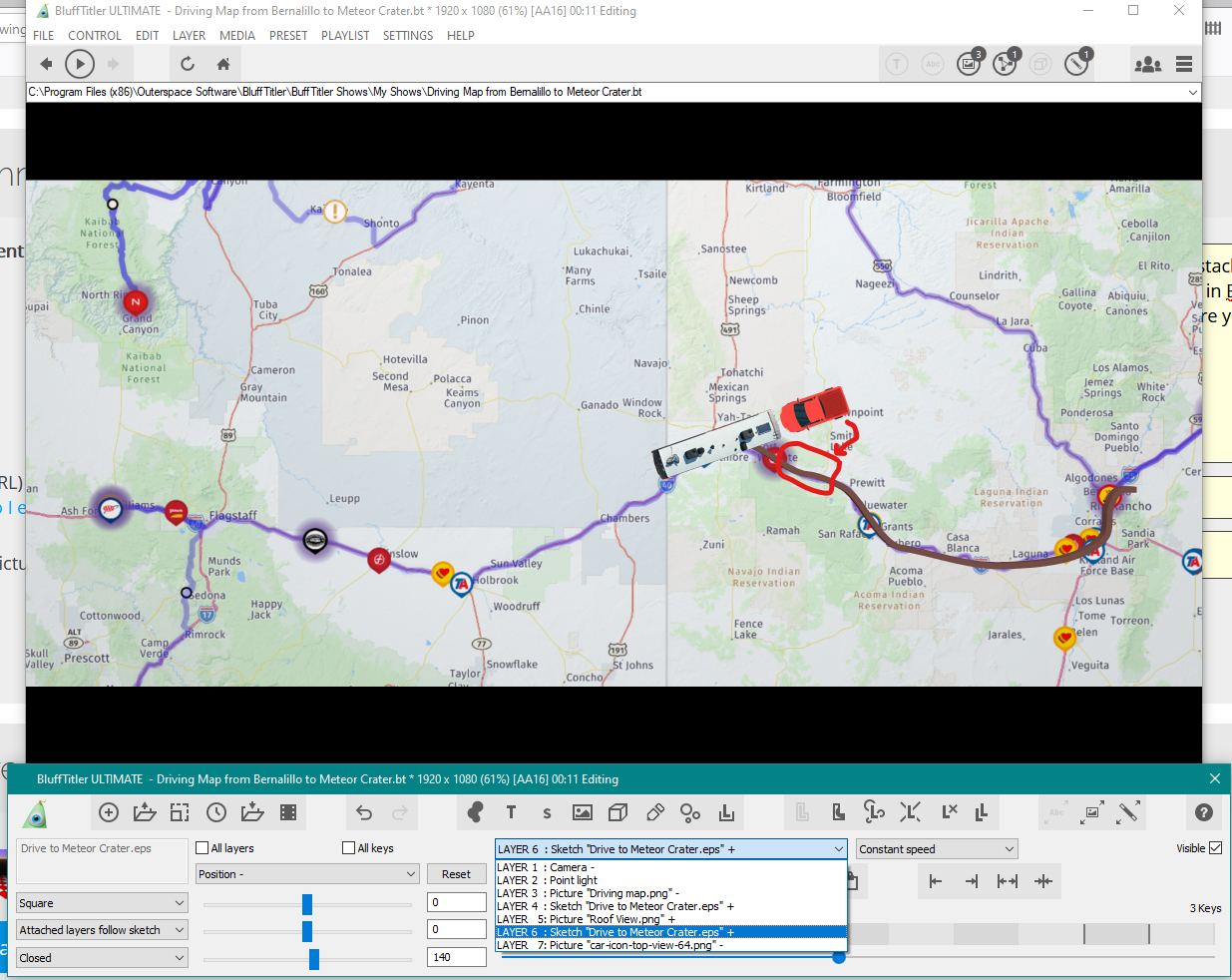
Task: Click the timeline playhead slider
Action: click(x=839, y=957)
